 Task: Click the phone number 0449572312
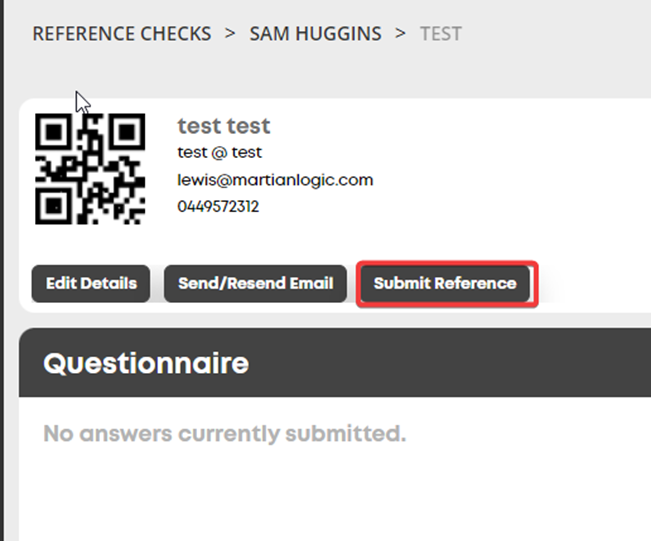pos(218,206)
